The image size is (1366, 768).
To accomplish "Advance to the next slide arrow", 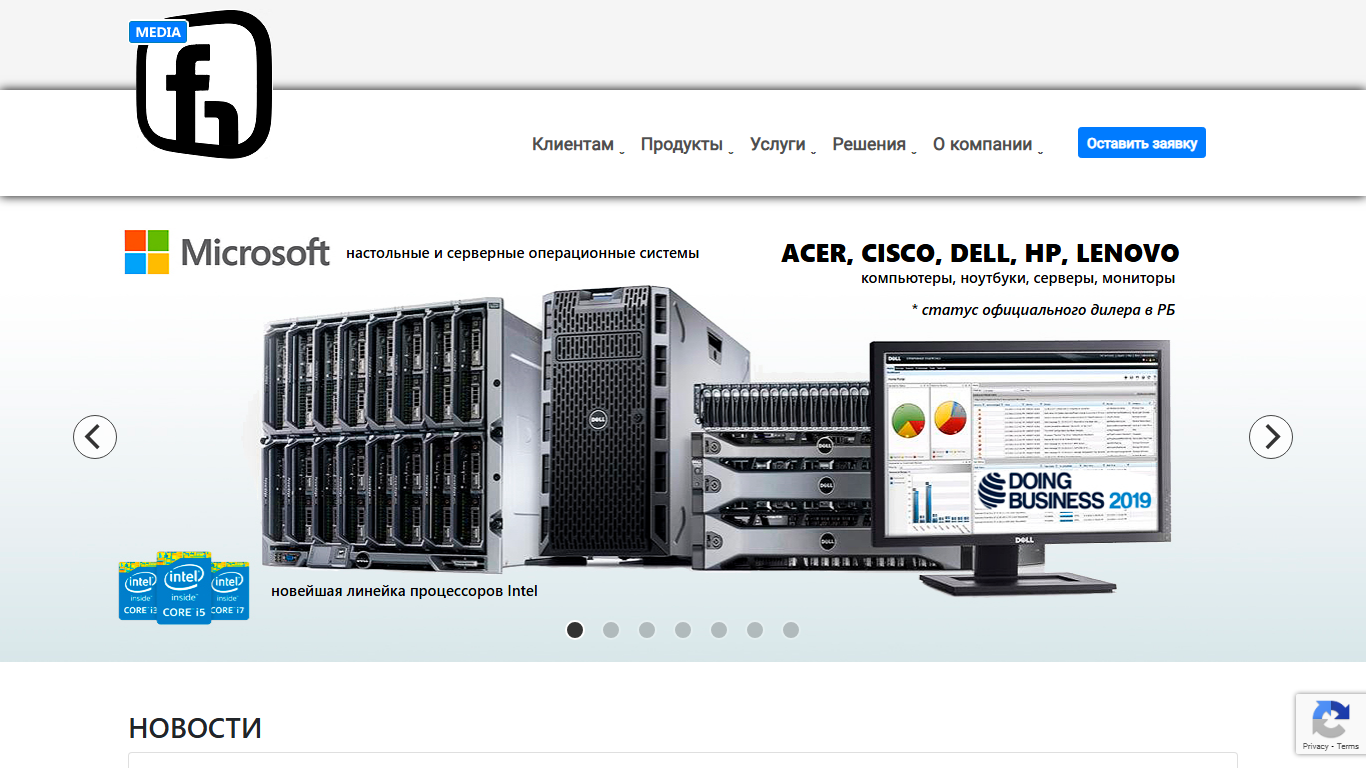I will pos(1271,437).
